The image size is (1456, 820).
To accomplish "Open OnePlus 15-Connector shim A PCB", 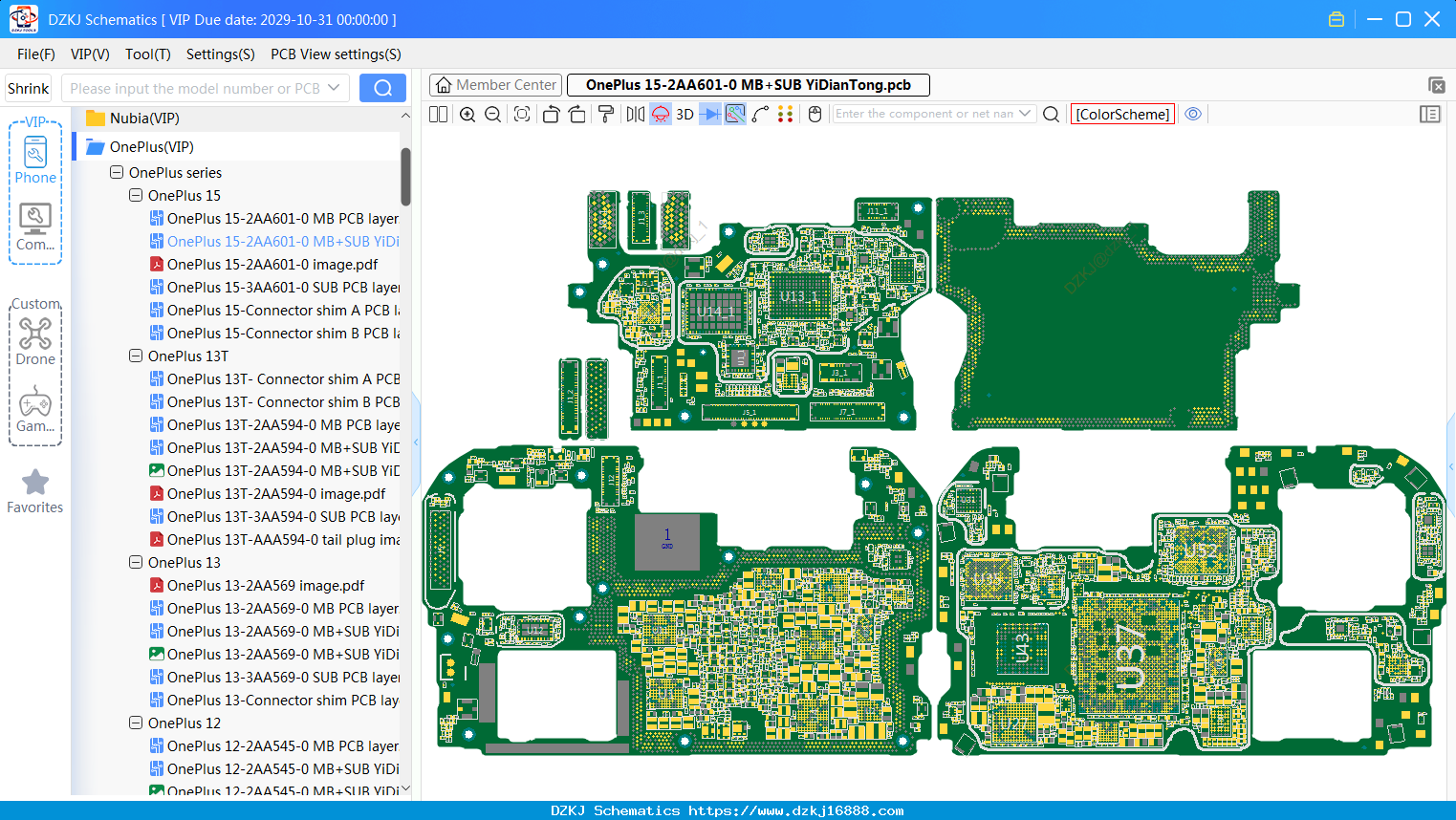I will coord(274,311).
